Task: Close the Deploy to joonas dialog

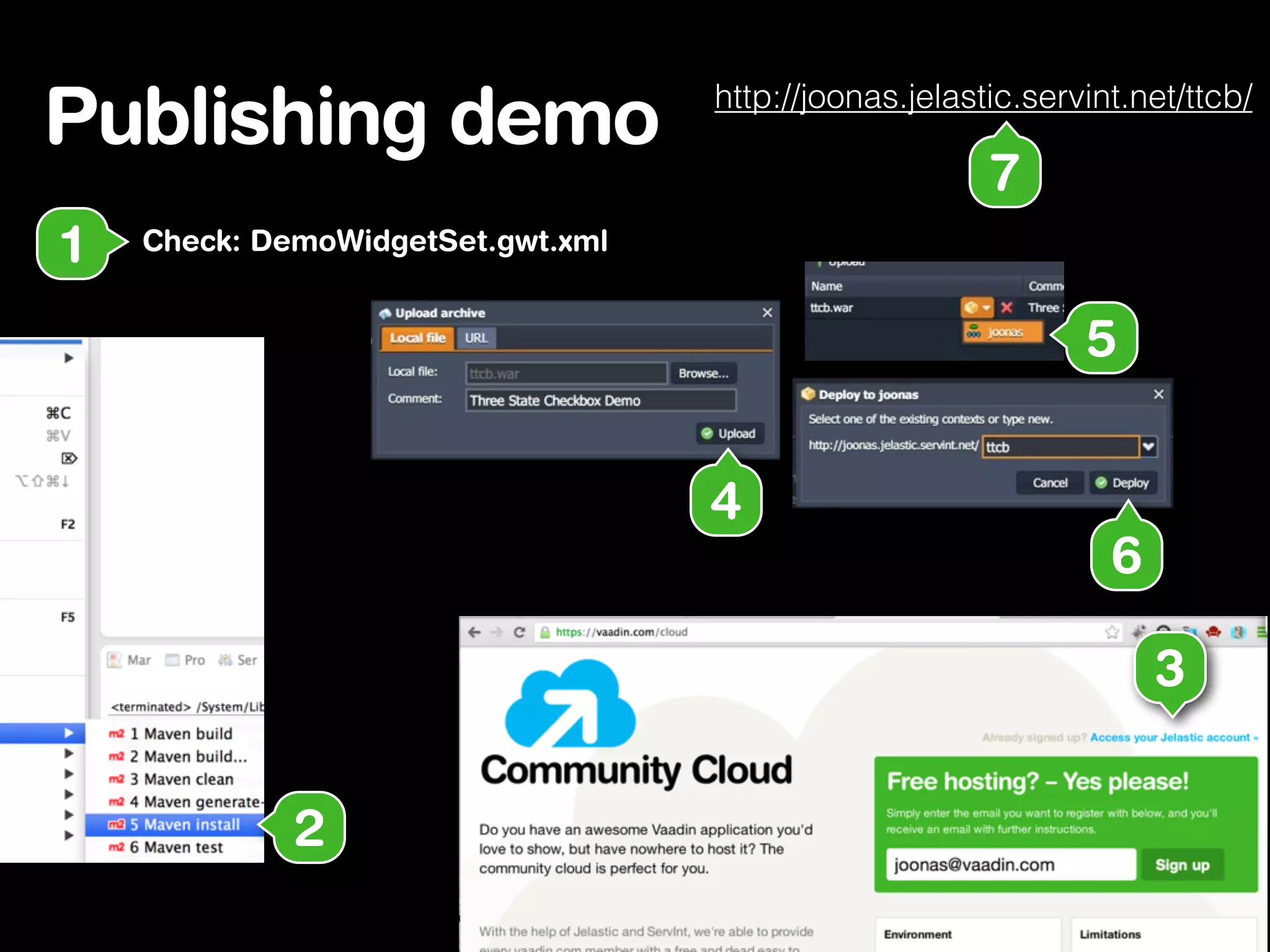Action: point(1158,394)
